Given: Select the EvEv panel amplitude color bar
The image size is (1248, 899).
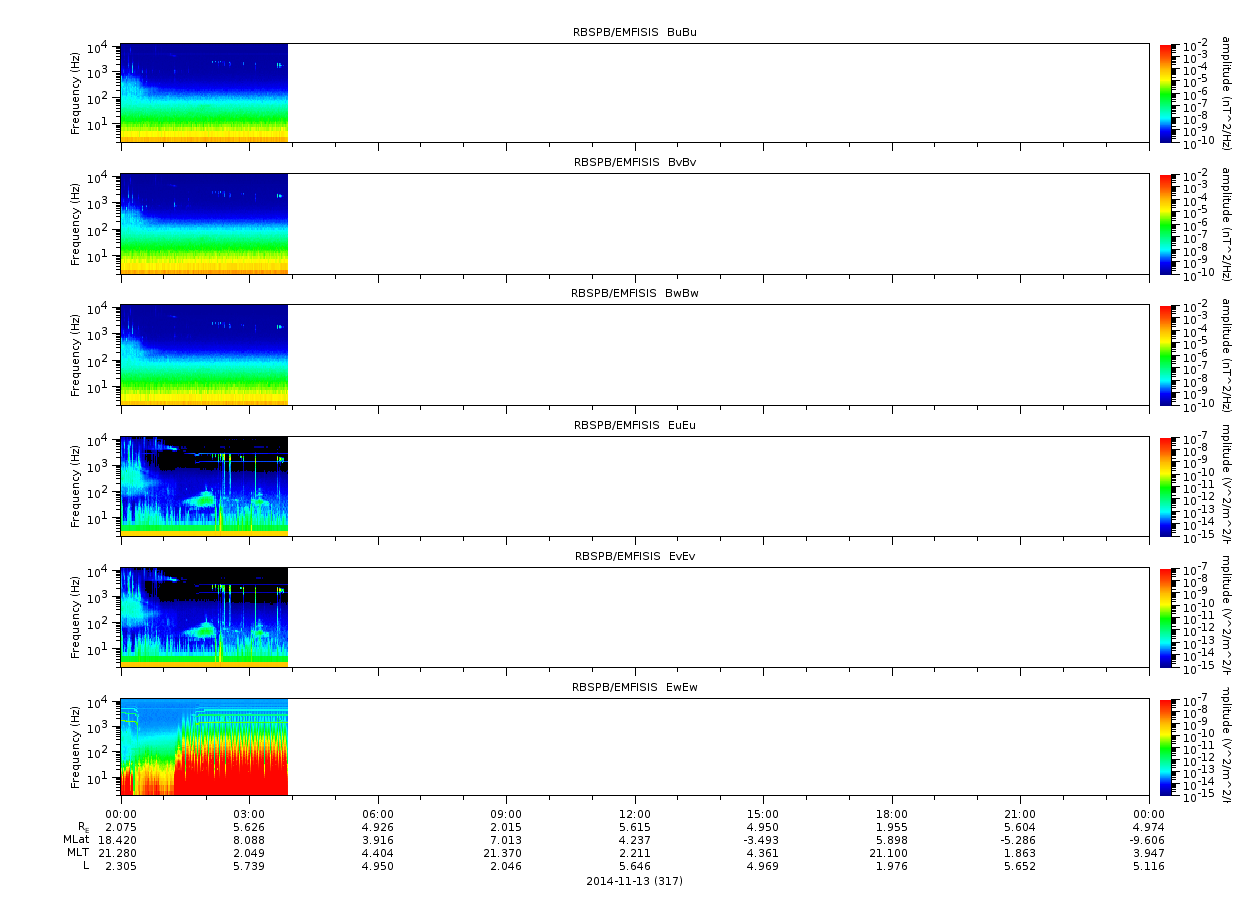Looking at the screenshot, I should 1166,617.
